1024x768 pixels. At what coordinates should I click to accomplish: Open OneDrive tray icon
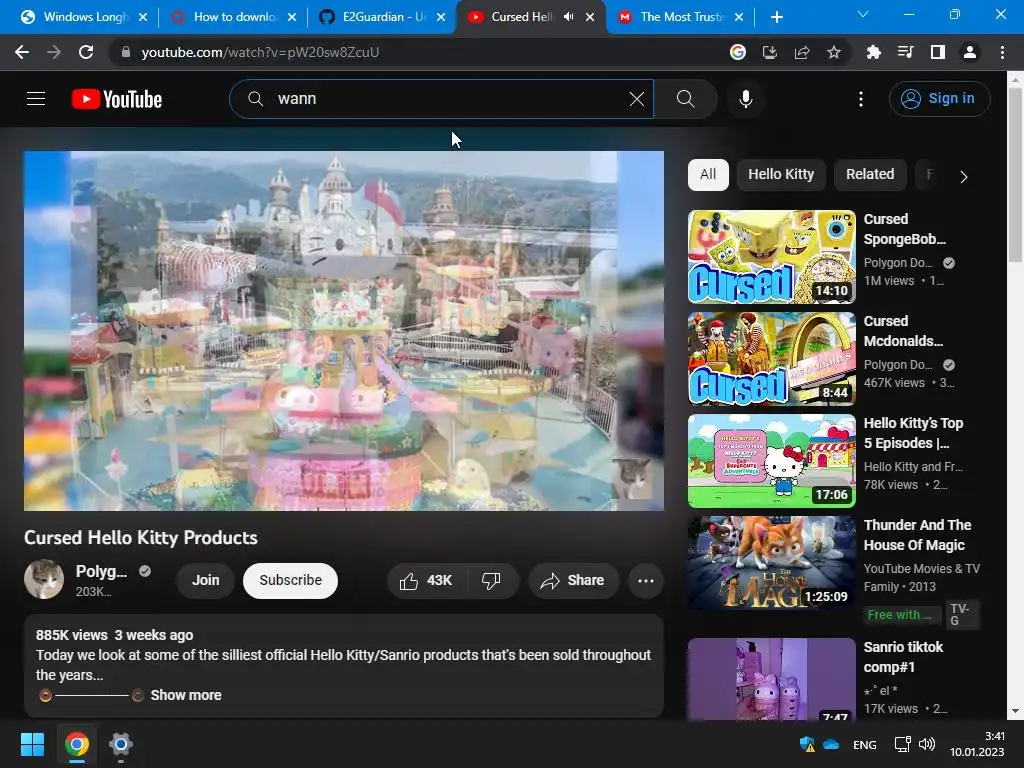pyautogui.click(x=831, y=744)
